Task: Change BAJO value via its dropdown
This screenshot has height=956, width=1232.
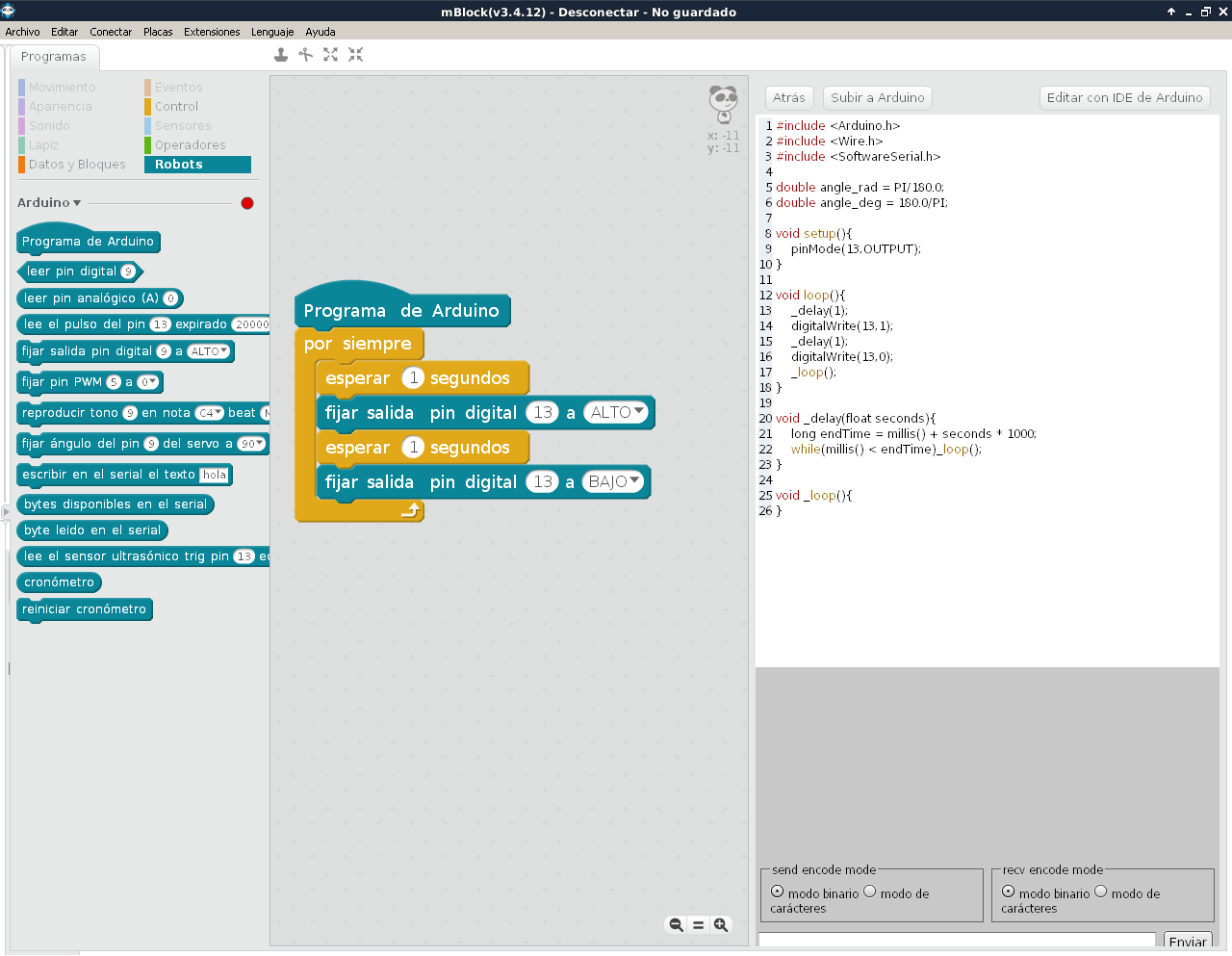Action: [614, 481]
